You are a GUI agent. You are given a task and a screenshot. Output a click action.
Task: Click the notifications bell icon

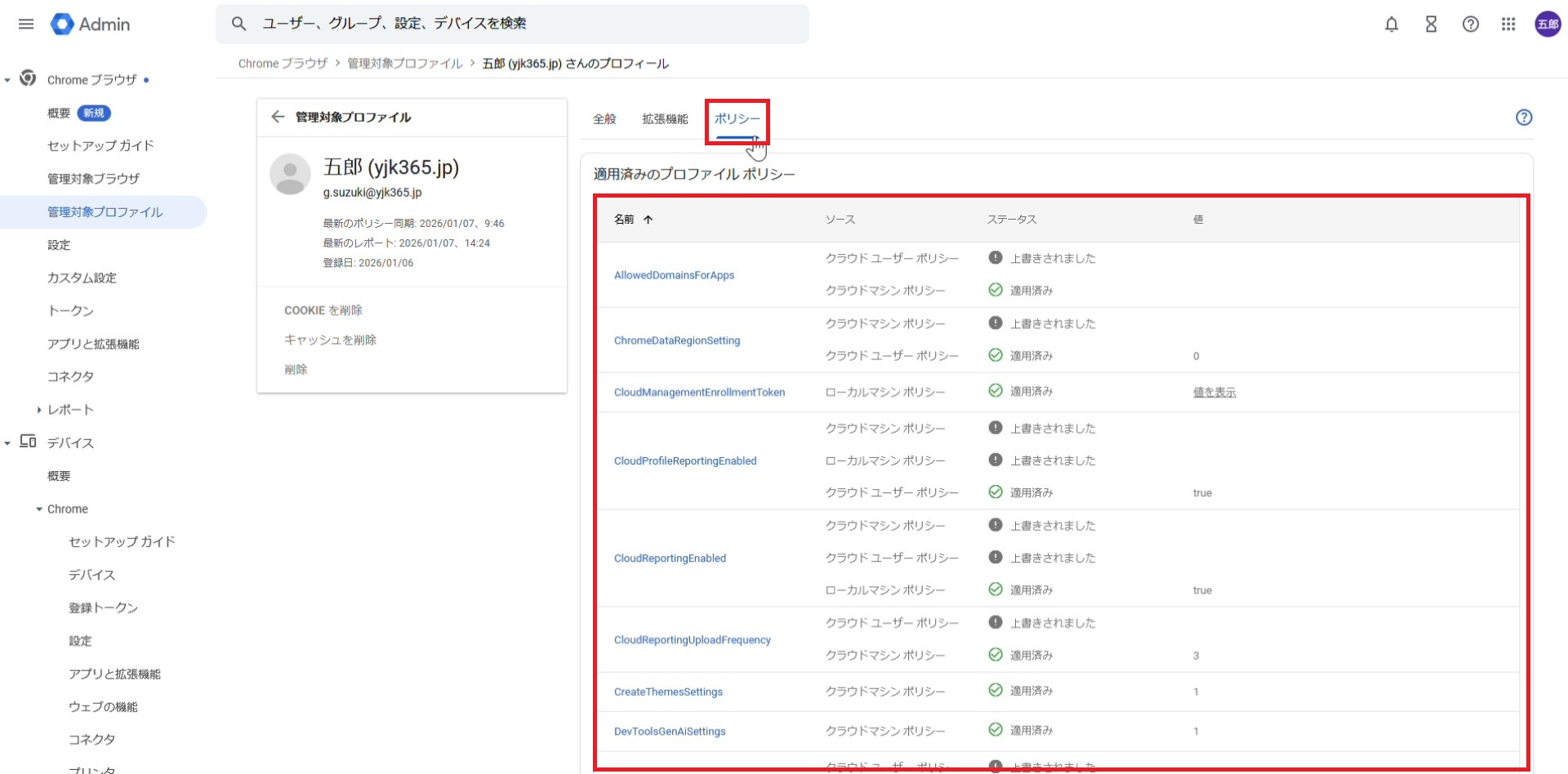tap(1392, 24)
